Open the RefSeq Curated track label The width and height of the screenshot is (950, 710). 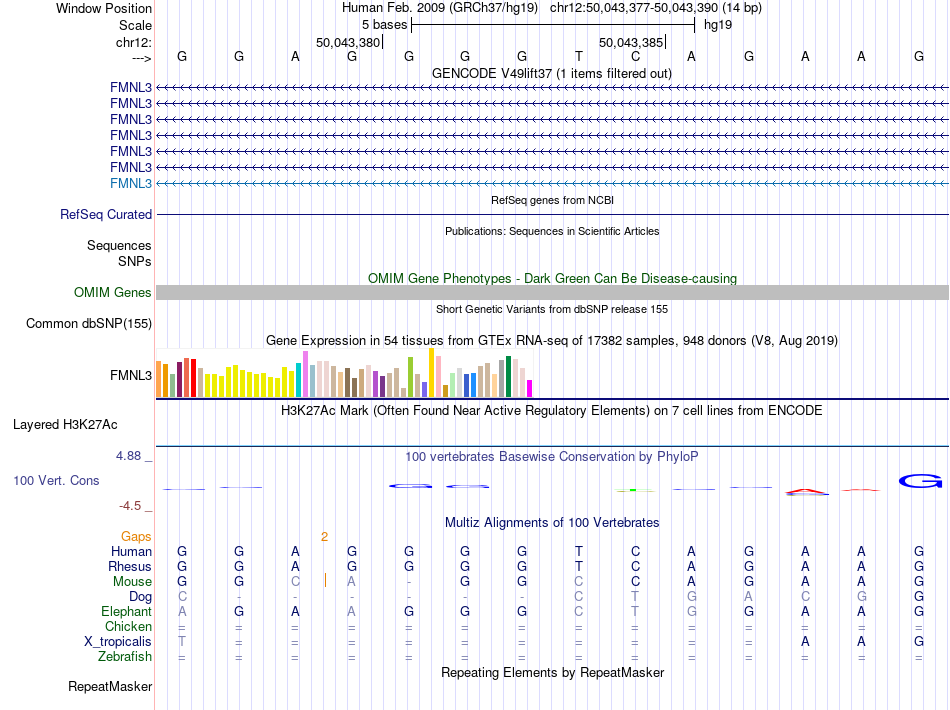106,214
